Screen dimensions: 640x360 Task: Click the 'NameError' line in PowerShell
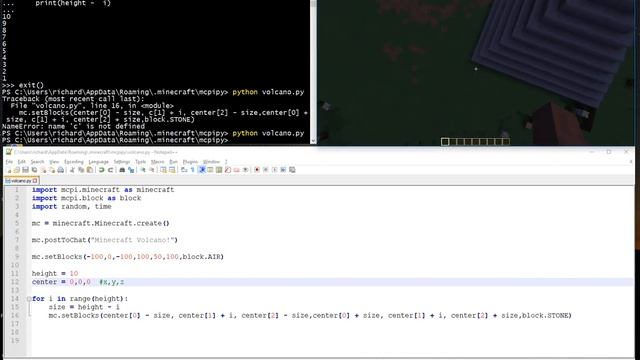pyautogui.click(x=73, y=127)
